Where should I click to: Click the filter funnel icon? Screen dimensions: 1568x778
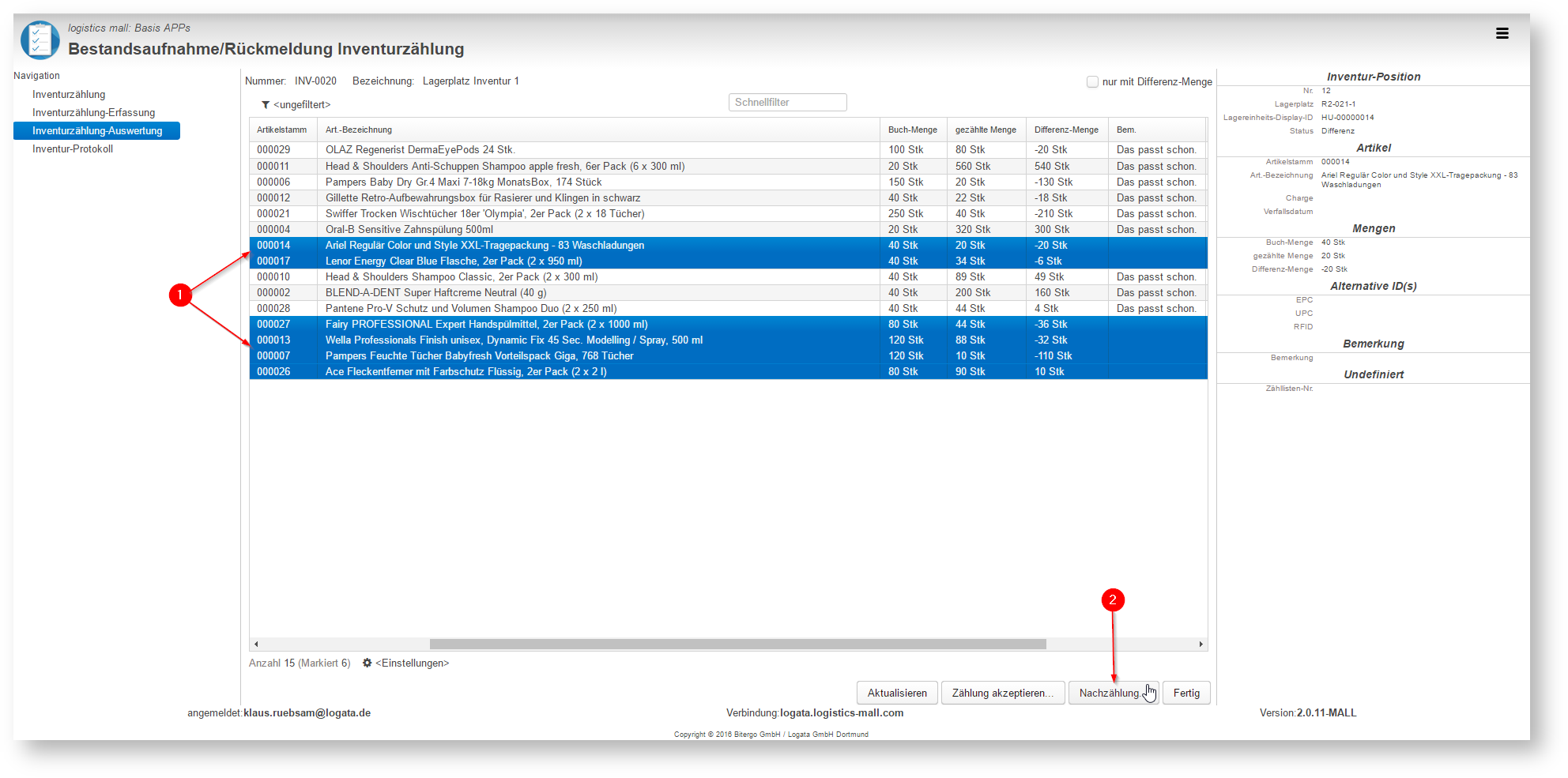click(266, 104)
